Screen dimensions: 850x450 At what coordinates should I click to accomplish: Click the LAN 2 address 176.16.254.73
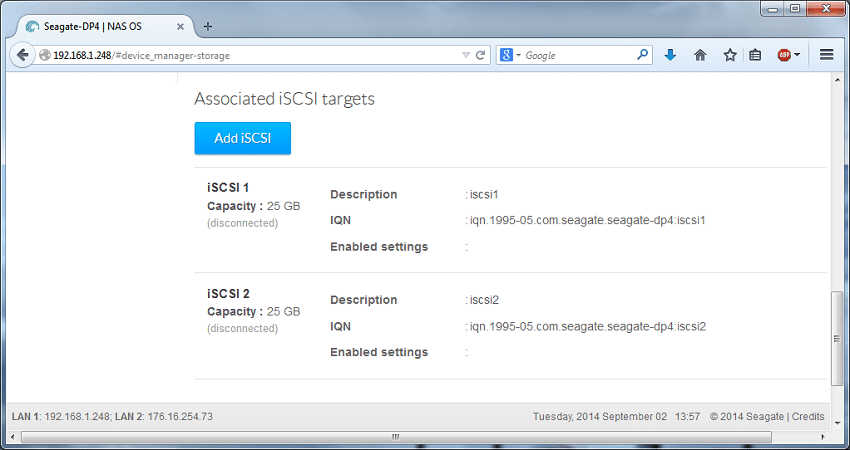pyautogui.click(x=180, y=416)
